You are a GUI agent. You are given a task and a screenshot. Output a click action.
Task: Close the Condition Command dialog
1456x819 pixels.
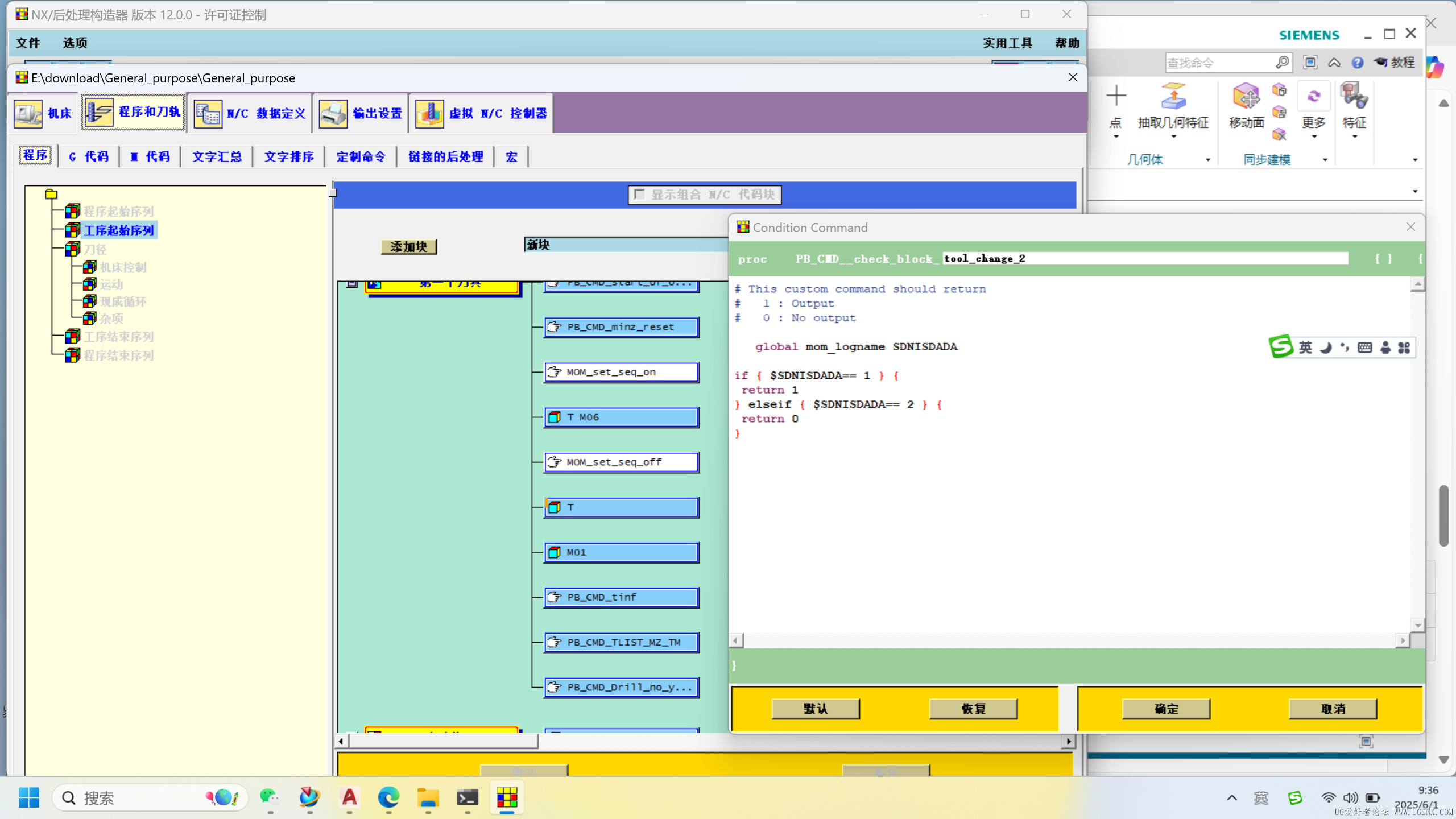1410,227
